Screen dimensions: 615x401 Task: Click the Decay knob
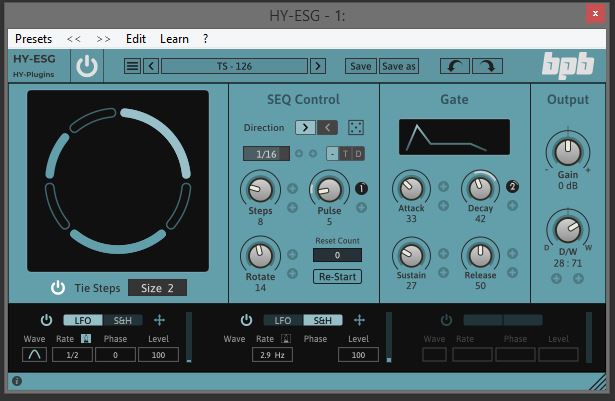(x=480, y=188)
